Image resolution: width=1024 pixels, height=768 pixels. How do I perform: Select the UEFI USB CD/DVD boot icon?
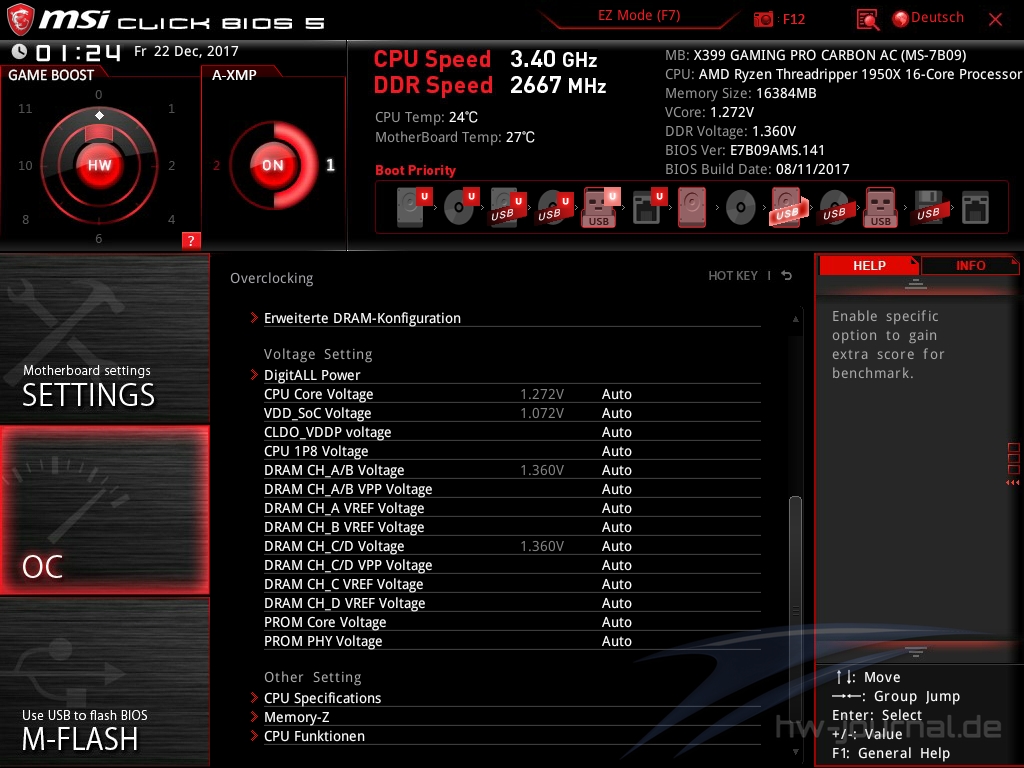[x=554, y=207]
